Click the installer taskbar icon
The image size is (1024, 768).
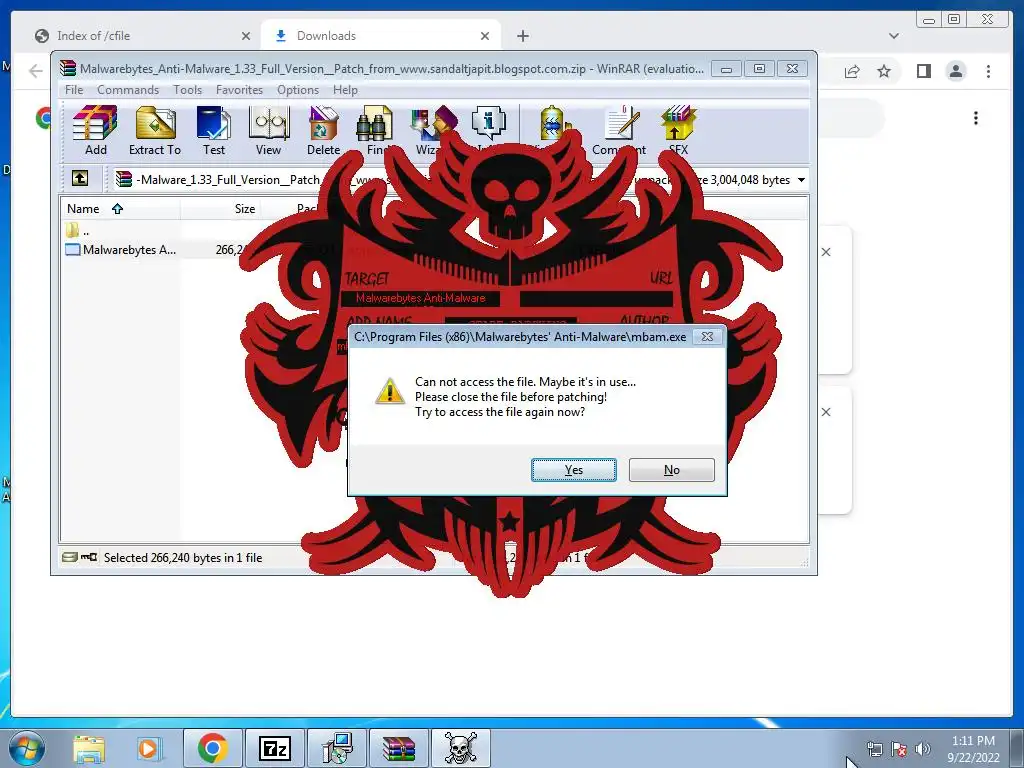(x=337, y=748)
